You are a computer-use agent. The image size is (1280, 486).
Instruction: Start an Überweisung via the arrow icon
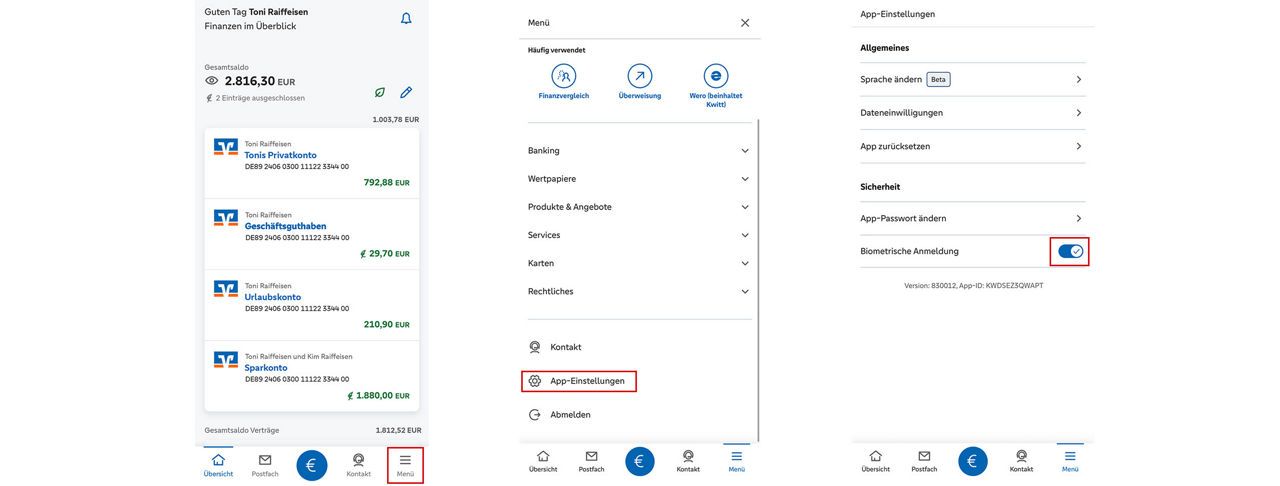640,76
